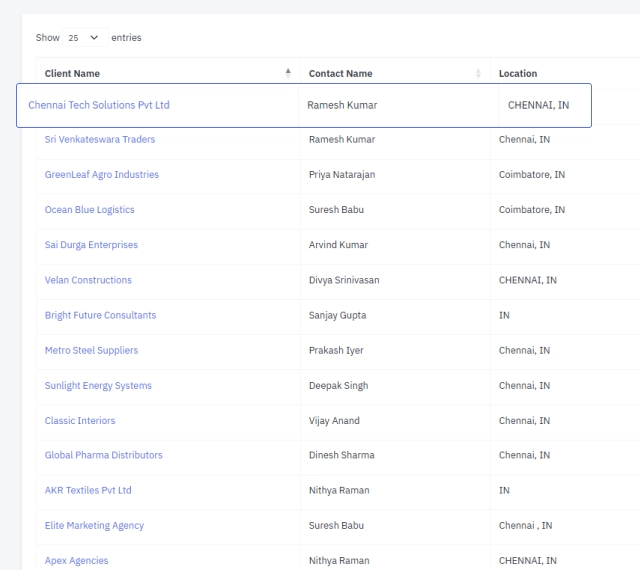The height and width of the screenshot is (570, 640).
Task: Select Suresh Babu in Ocean Blue Logistics row
Action: point(336,210)
